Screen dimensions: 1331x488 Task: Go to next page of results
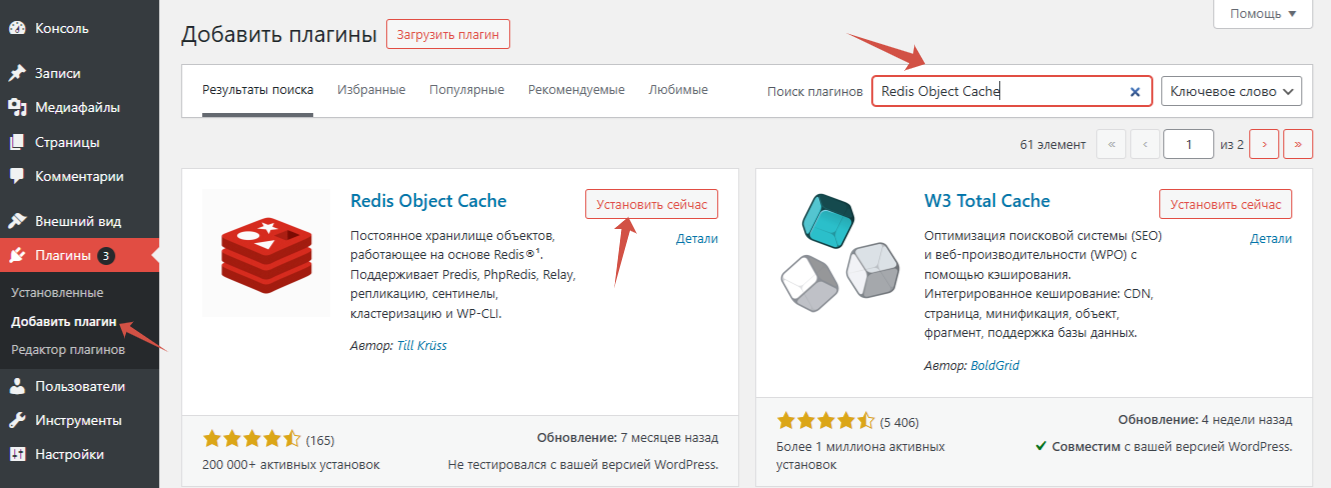pos(1264,144)
